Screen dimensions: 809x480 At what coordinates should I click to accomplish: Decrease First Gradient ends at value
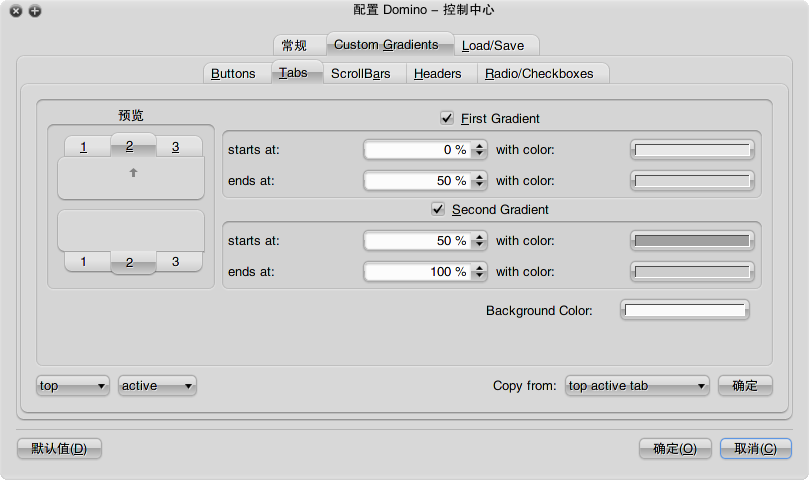click(480, 185)
